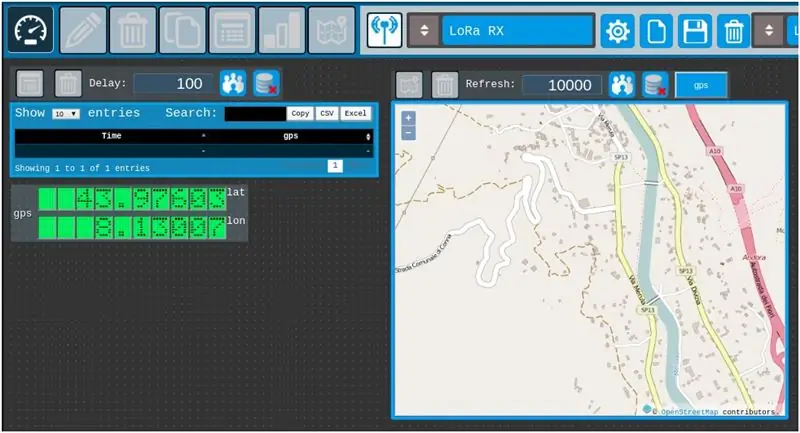Sort table by gps column
This screenshot has height=433, width=800.
click(291, 136)
